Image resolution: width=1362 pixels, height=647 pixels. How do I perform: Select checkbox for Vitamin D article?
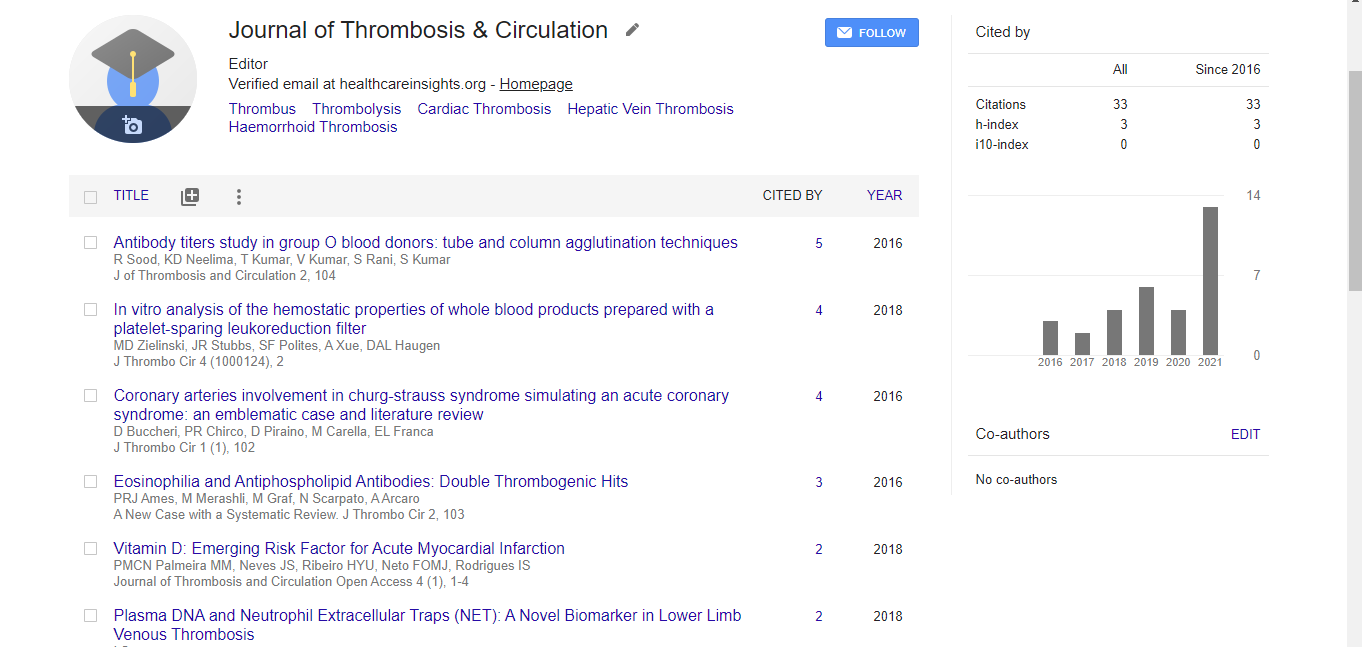(91, 549)
